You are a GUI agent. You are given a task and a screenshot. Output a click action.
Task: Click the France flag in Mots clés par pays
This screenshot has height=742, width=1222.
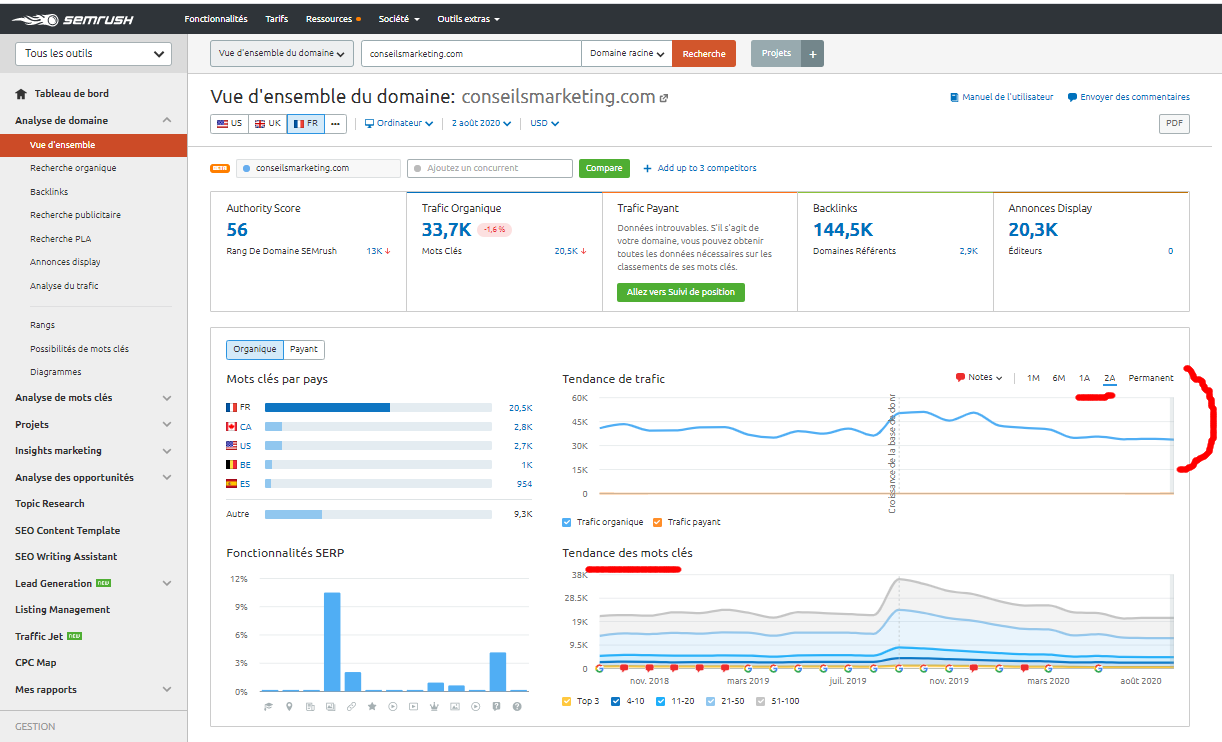232,408
